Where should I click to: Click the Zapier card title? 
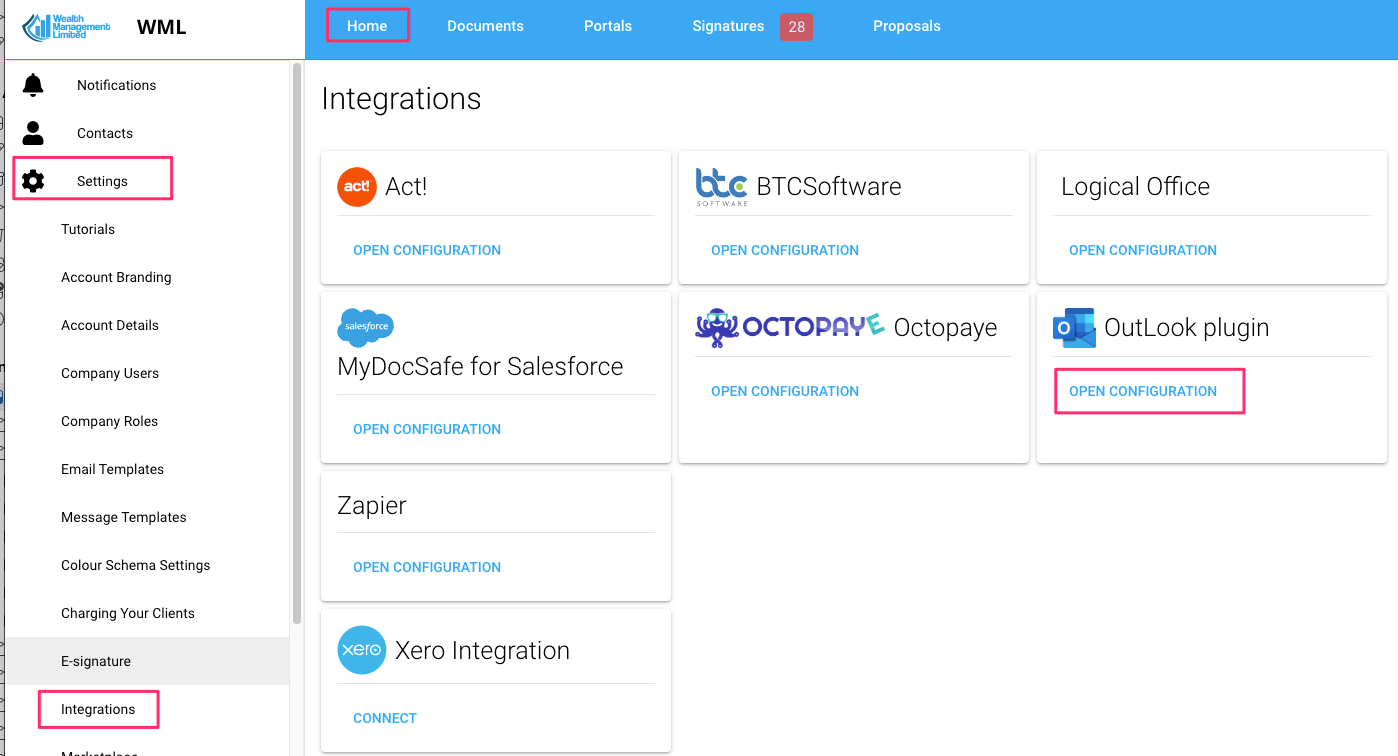(372, 506)
